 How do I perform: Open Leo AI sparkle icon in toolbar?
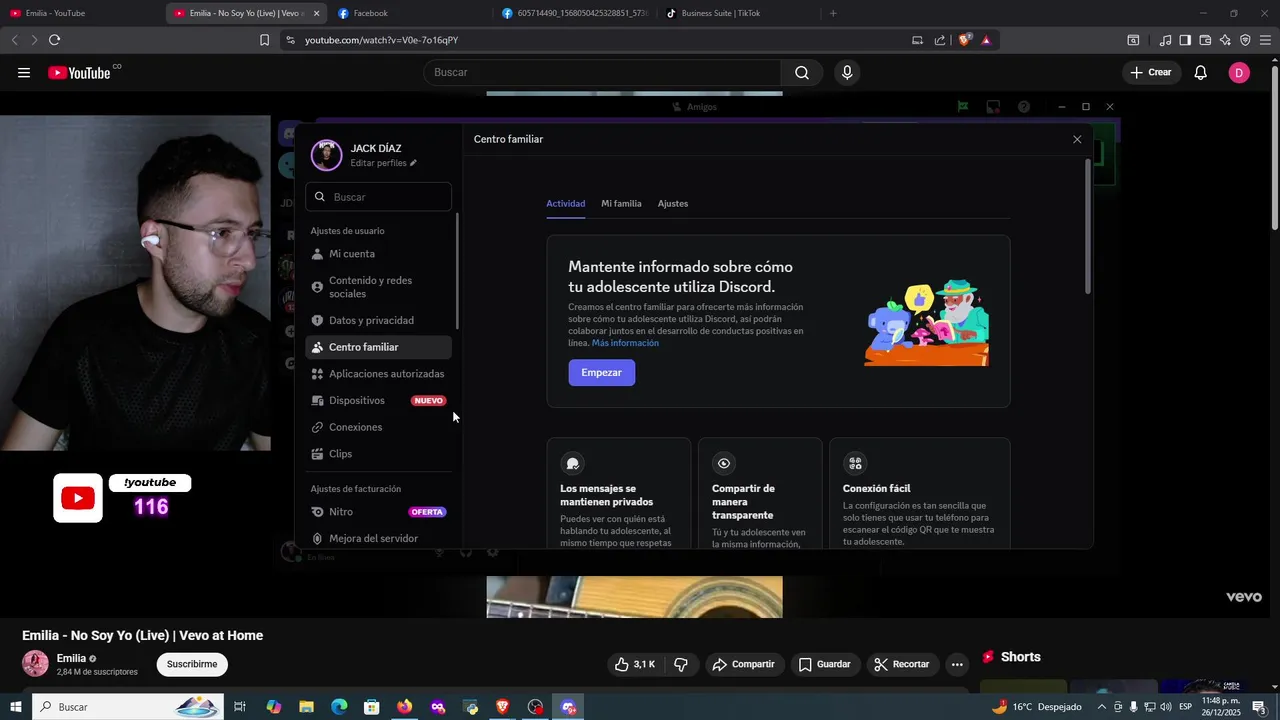coord(1225,40)
